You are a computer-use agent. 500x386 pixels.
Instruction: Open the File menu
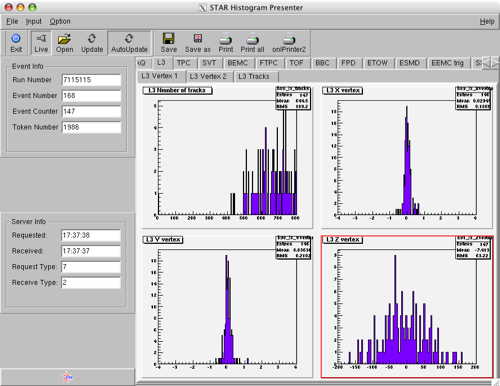click(x=12, y=21)
